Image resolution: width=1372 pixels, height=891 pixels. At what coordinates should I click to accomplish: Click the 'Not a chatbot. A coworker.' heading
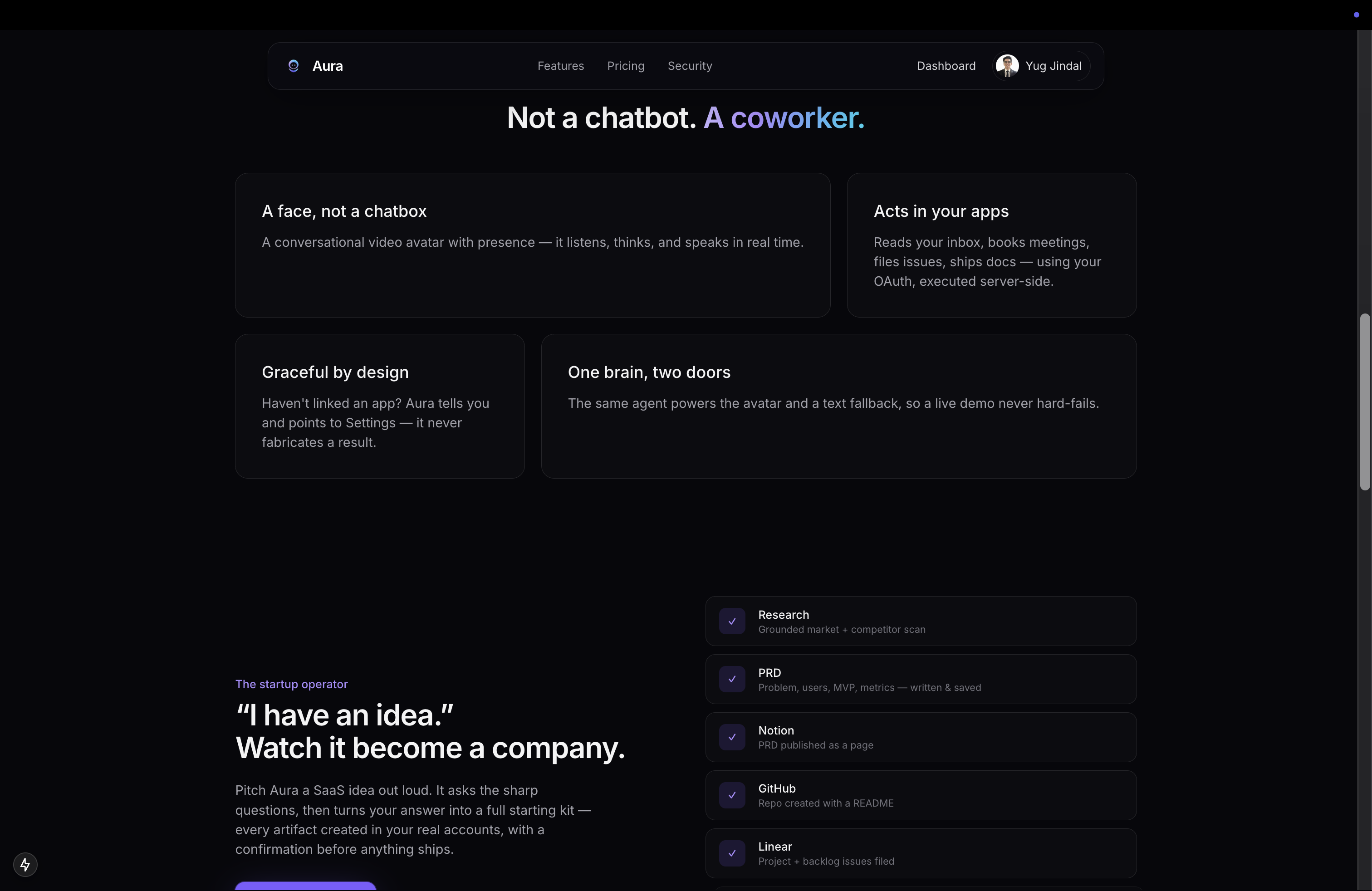point(686,117)
